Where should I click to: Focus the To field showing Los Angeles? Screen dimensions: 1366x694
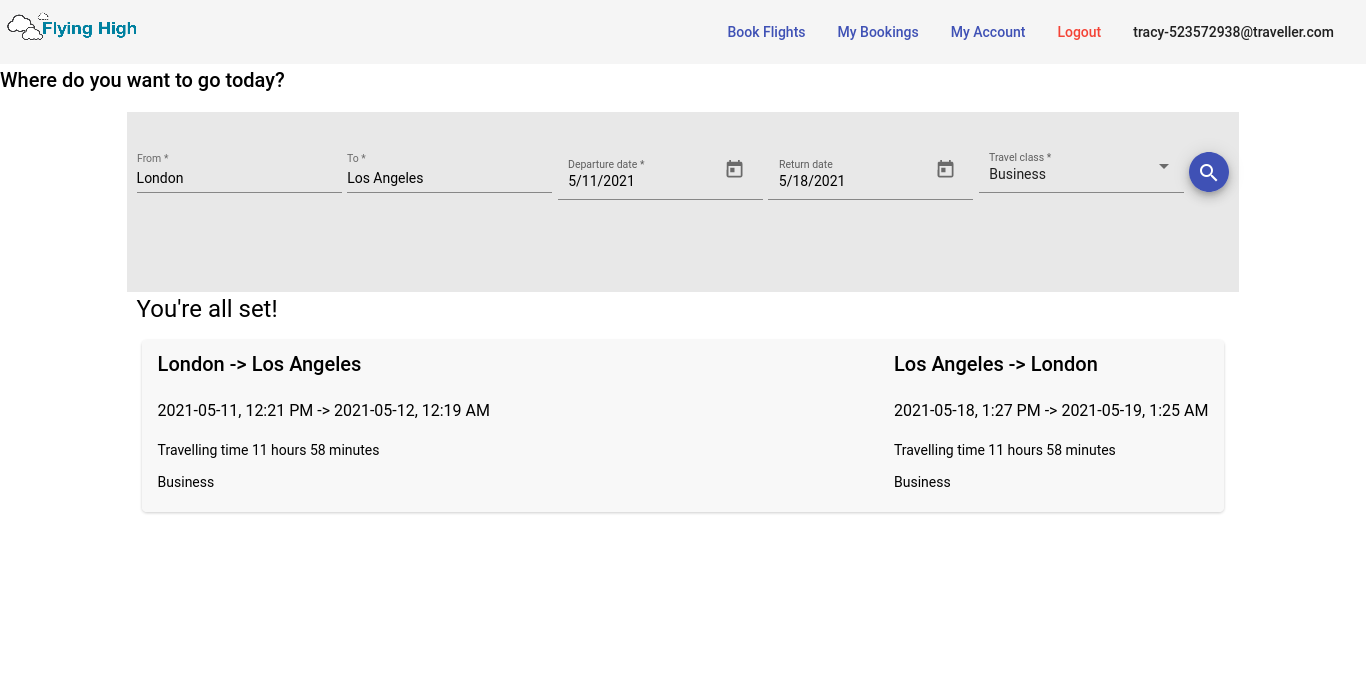pos(449,178)
